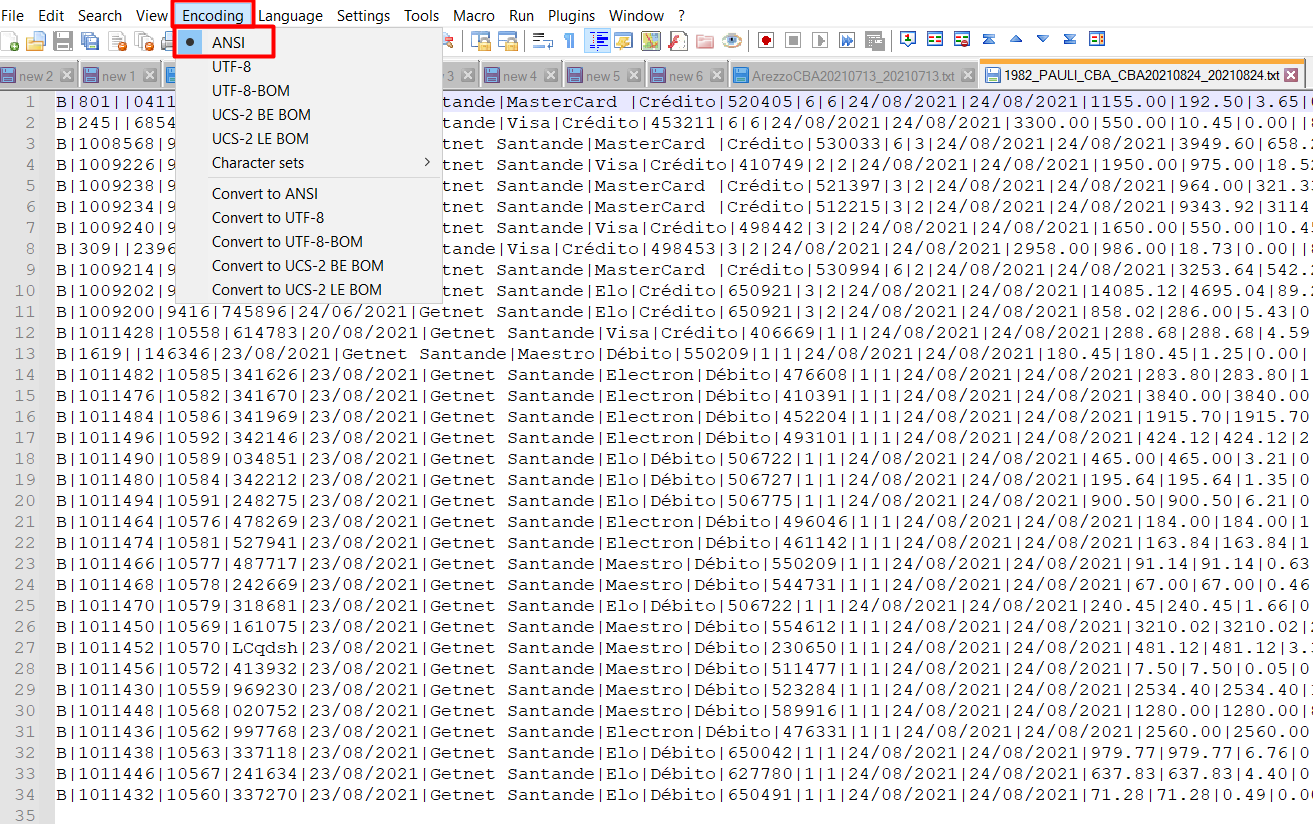
Task: Switch to the new 2 tab
Action: [x=37, y=76]
